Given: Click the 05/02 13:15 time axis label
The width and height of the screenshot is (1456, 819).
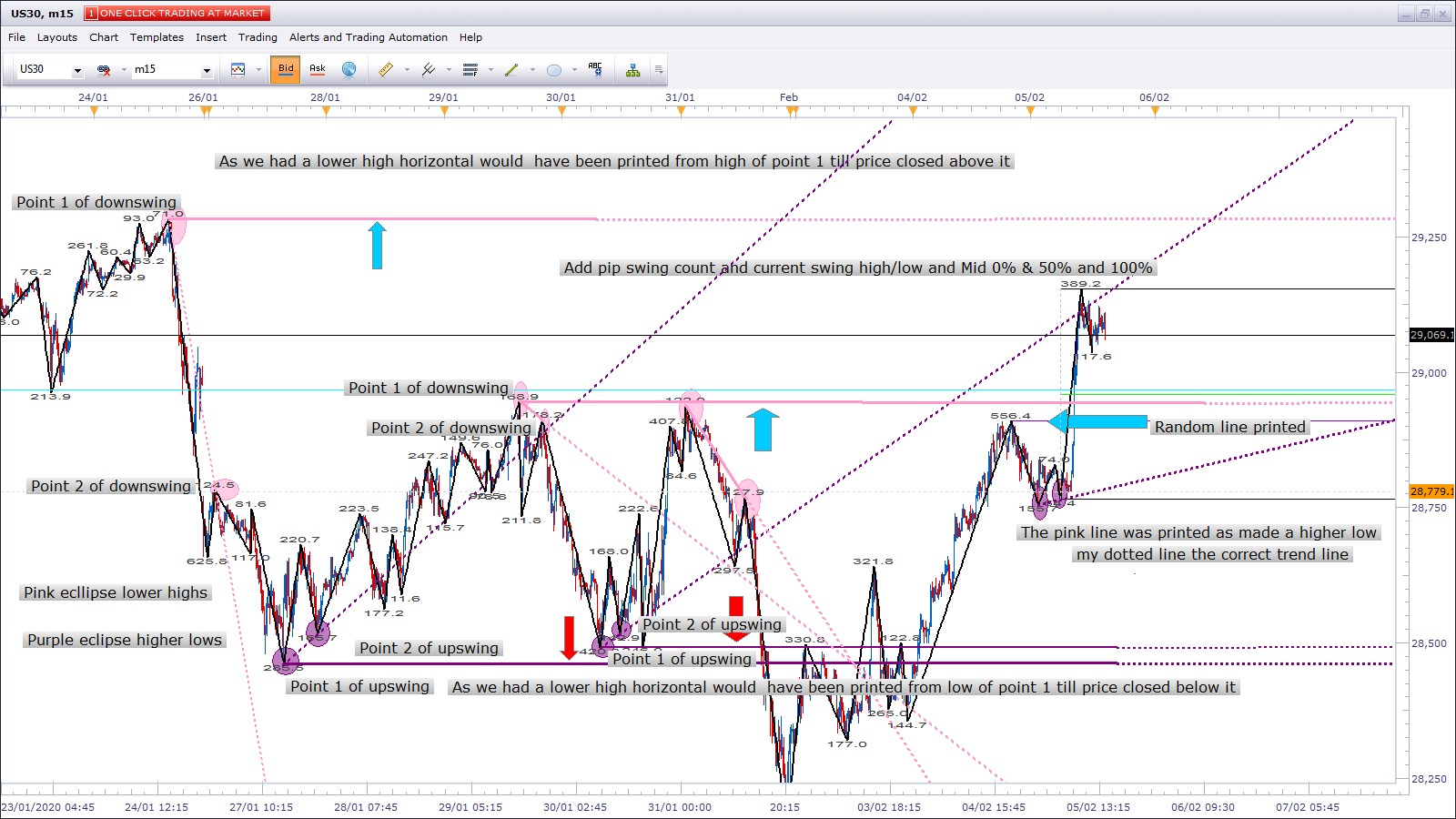Looking at the screenshot, I should (x=1098, y=807).
